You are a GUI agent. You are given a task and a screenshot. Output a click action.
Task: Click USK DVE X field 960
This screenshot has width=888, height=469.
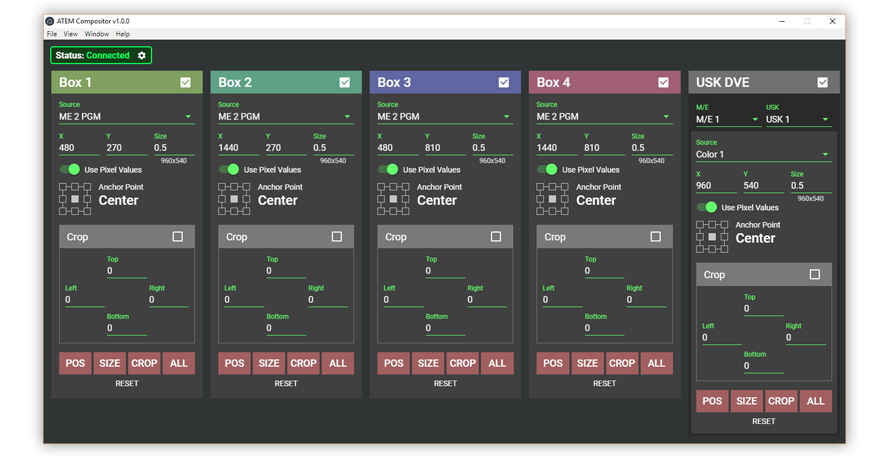tap(716, 186)
